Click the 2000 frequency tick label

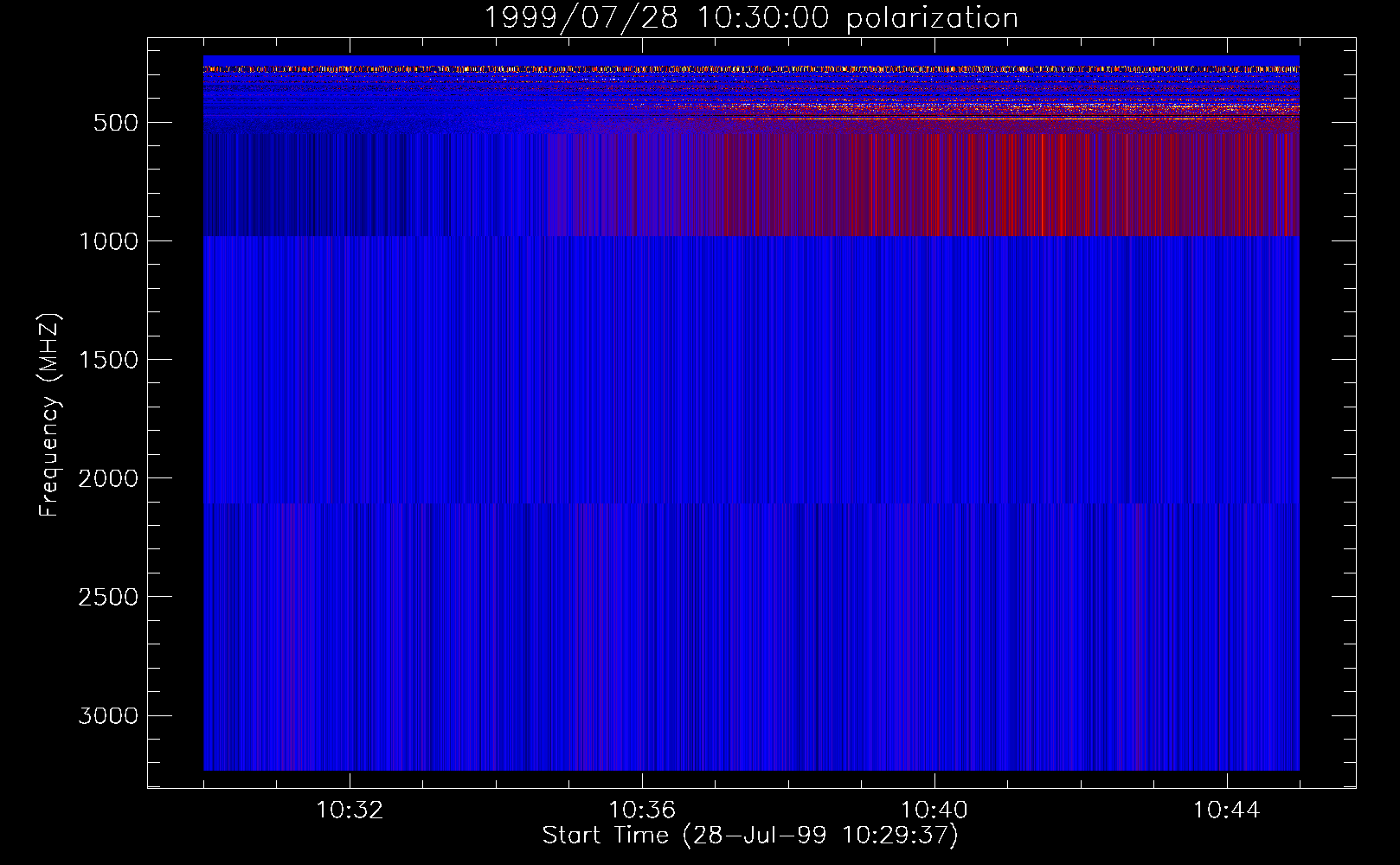pos(108,478)
